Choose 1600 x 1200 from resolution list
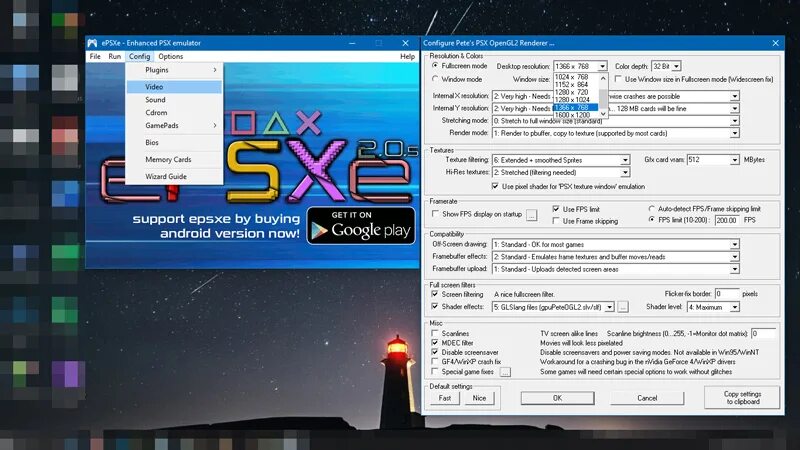 tap(576, 115)
